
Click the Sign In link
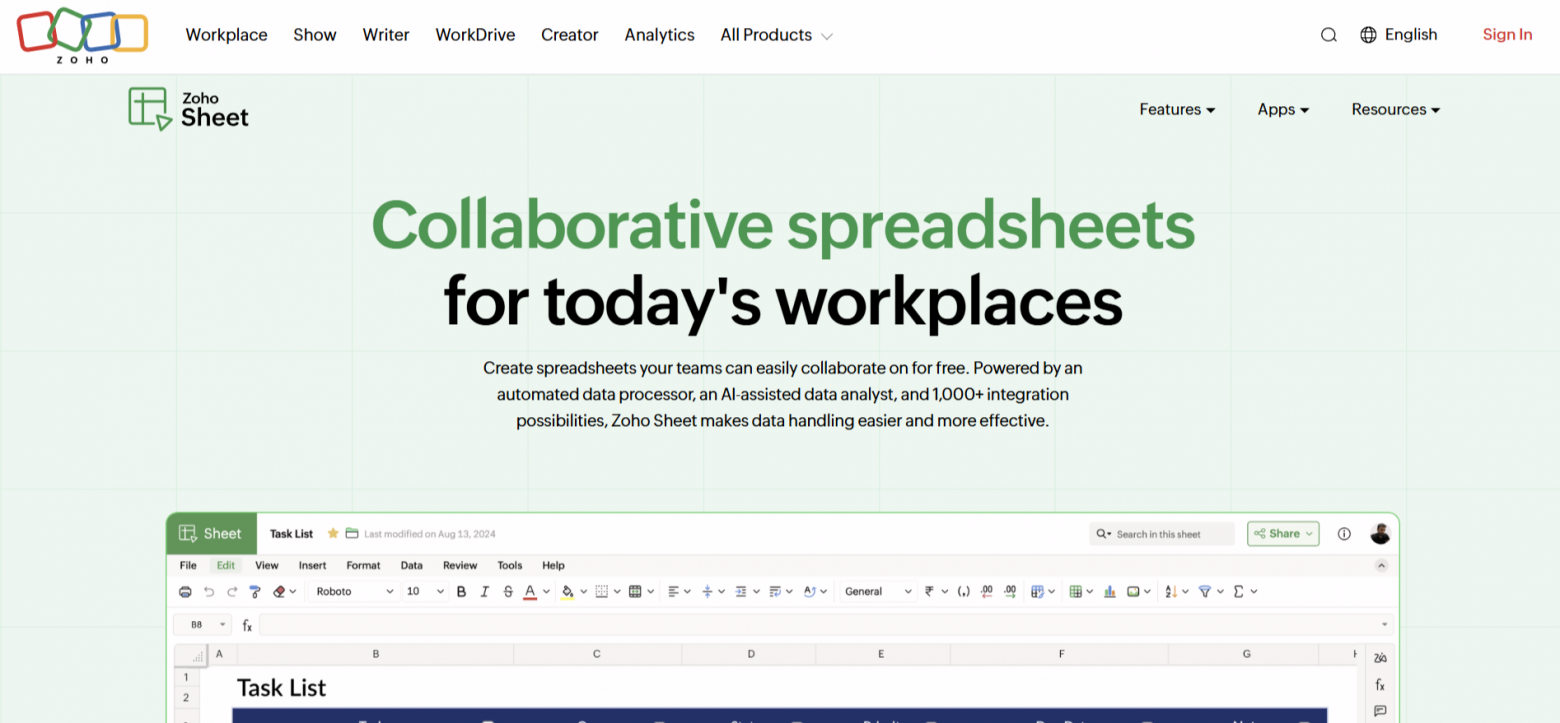(1507, 35)
